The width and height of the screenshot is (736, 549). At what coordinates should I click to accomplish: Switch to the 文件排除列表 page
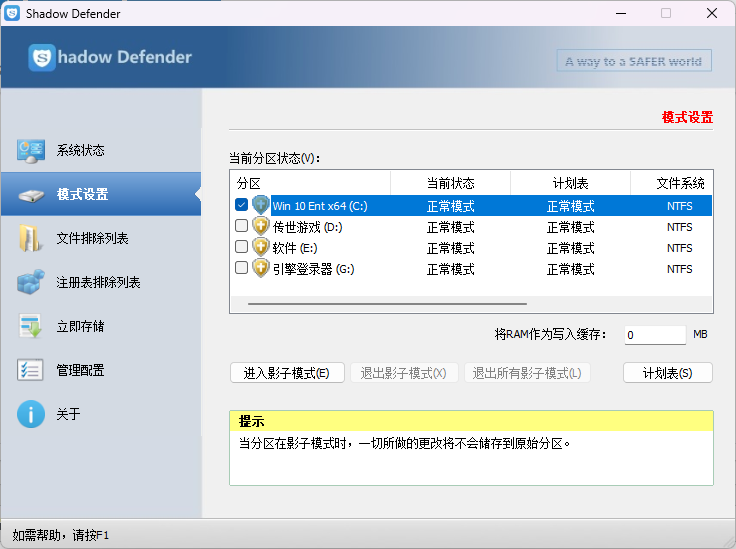point(92,239)
